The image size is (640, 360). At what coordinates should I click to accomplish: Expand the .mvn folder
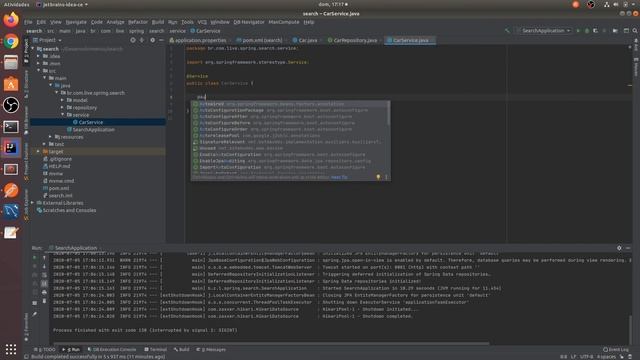tap(39, 63)
